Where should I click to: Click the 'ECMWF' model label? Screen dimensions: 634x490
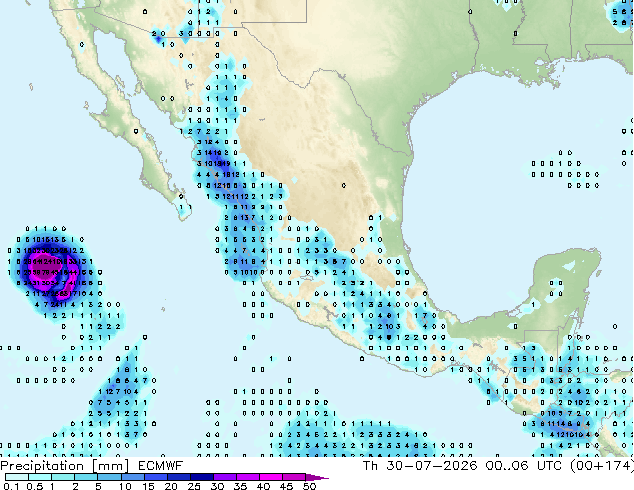161,466
